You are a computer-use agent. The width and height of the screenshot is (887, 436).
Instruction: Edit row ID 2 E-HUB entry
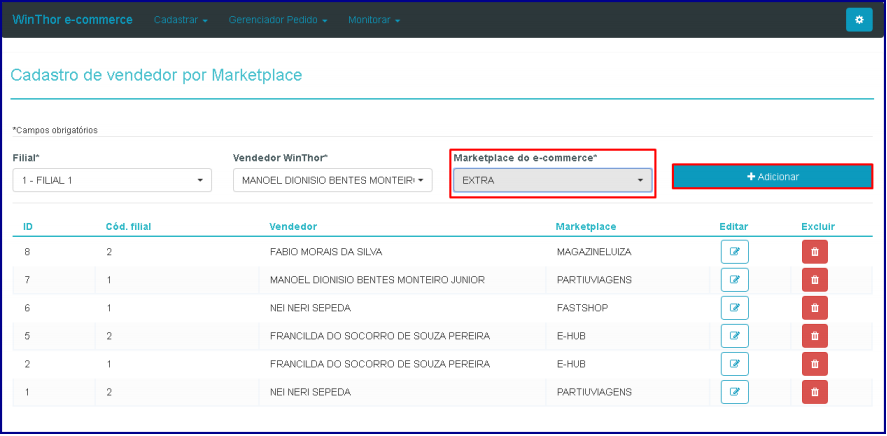click(734, 364)
